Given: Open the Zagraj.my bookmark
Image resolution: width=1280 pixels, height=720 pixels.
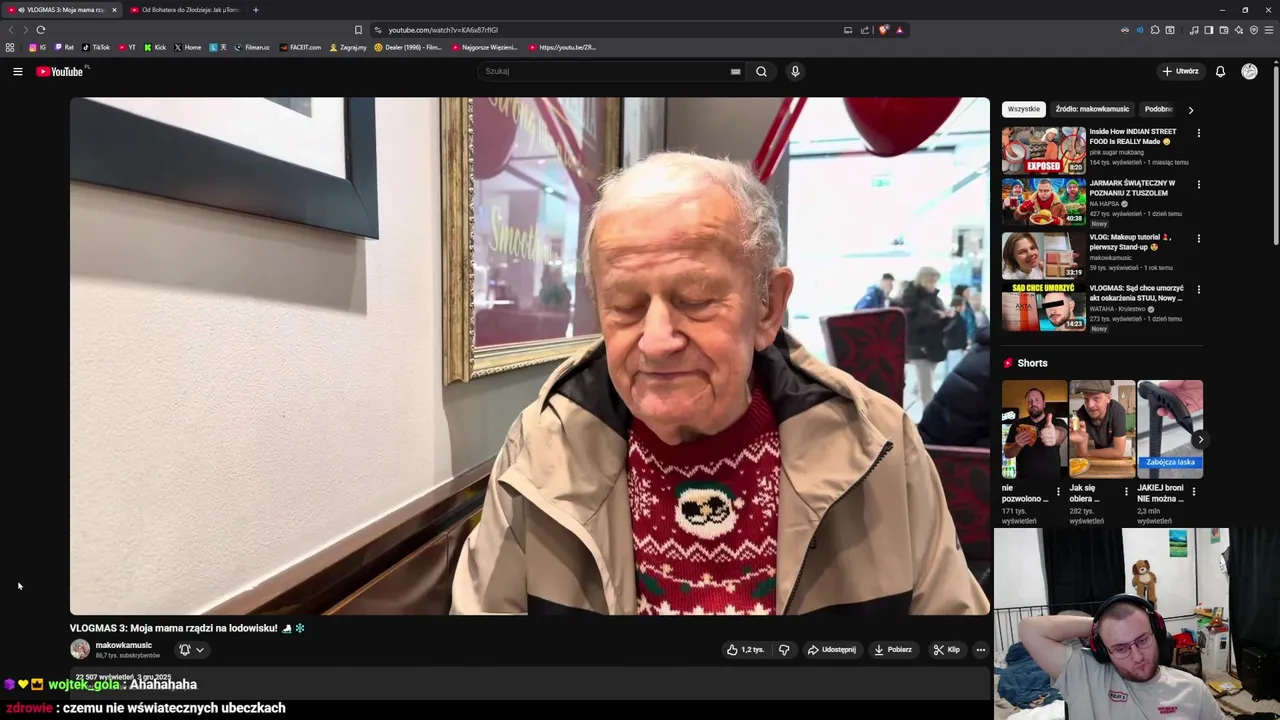Looking at the screenshot, I should point(348,47).
